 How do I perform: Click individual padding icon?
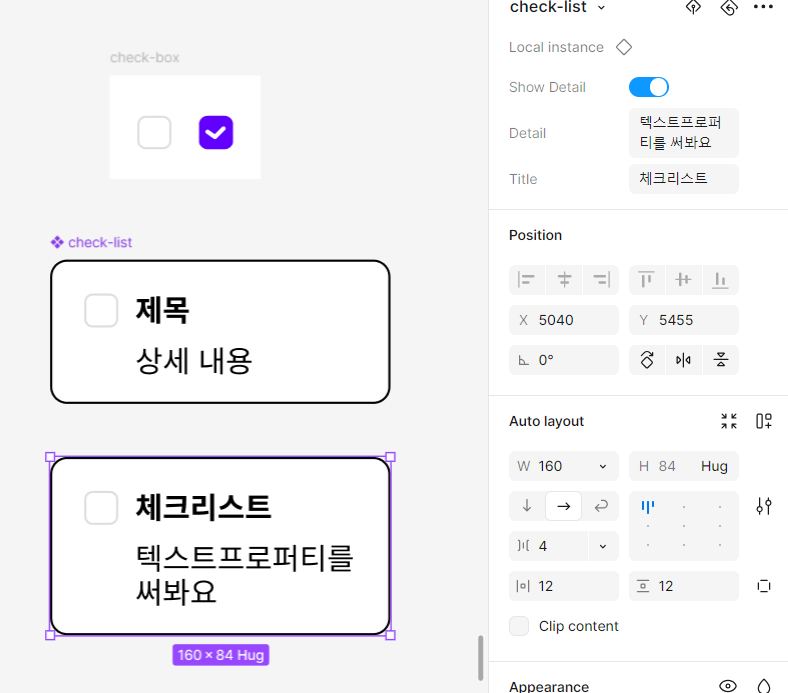pyautogui.click(x=764, y=586)
